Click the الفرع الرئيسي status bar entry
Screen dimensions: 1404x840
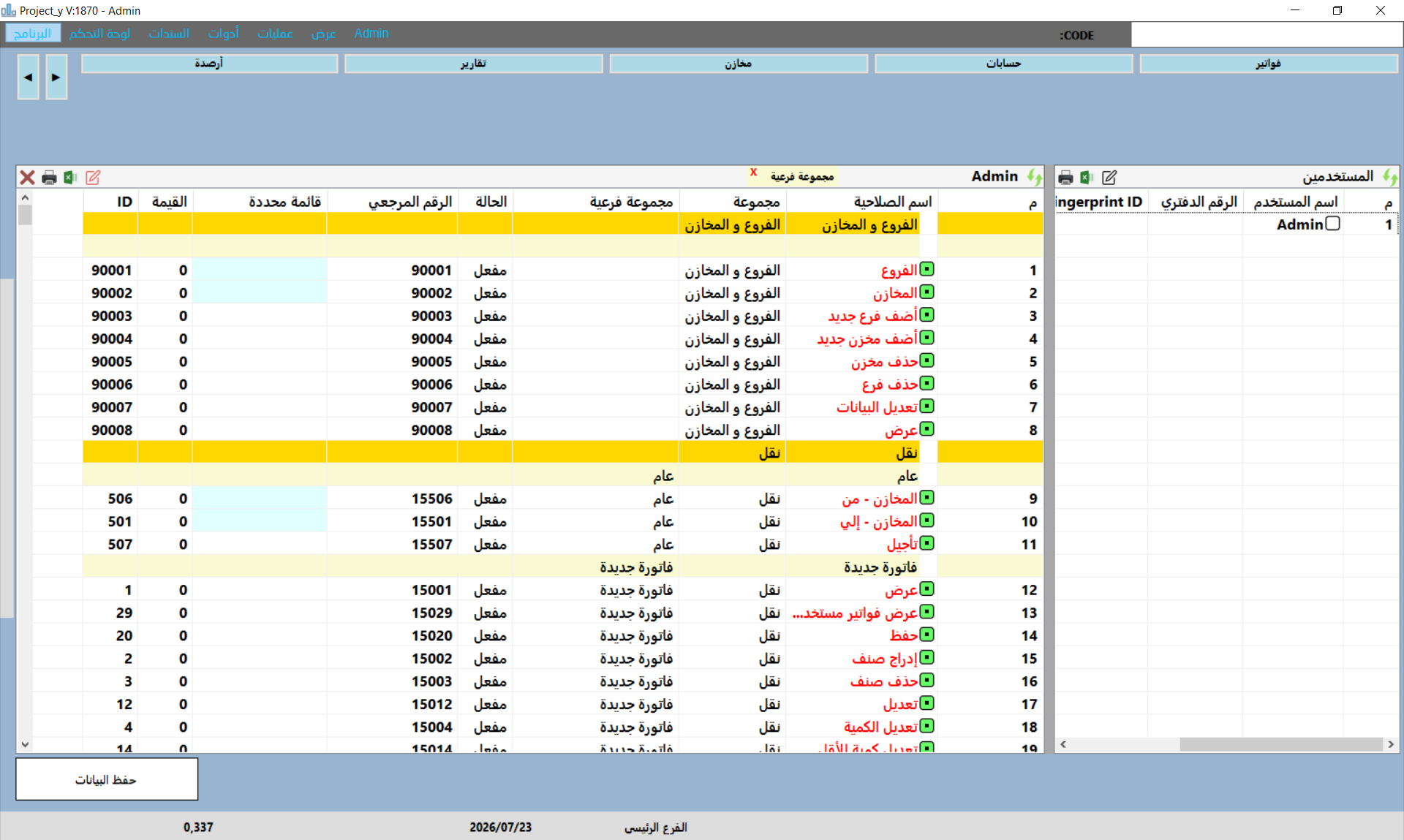click(x=656, y=827)
